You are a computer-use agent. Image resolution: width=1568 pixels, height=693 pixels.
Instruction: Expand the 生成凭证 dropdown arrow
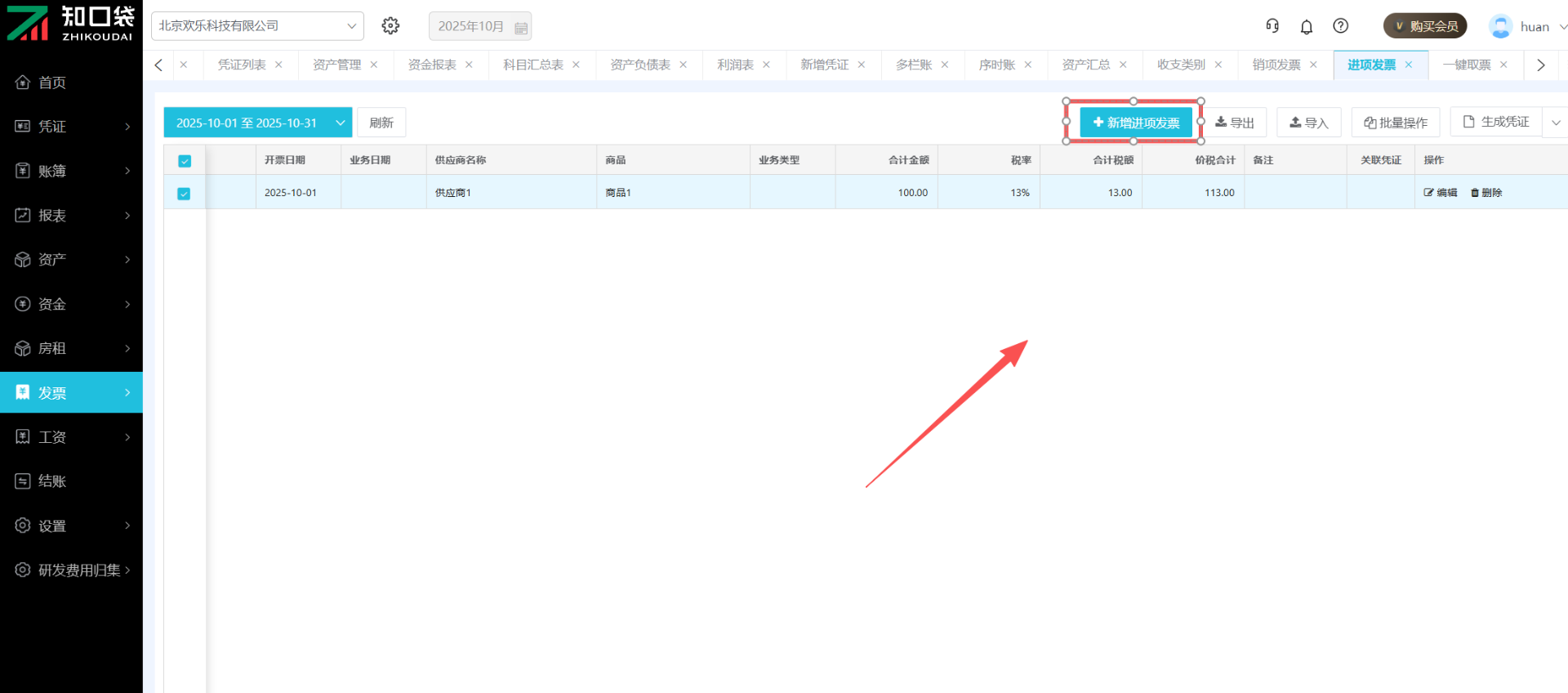[x=1556, y=123]
